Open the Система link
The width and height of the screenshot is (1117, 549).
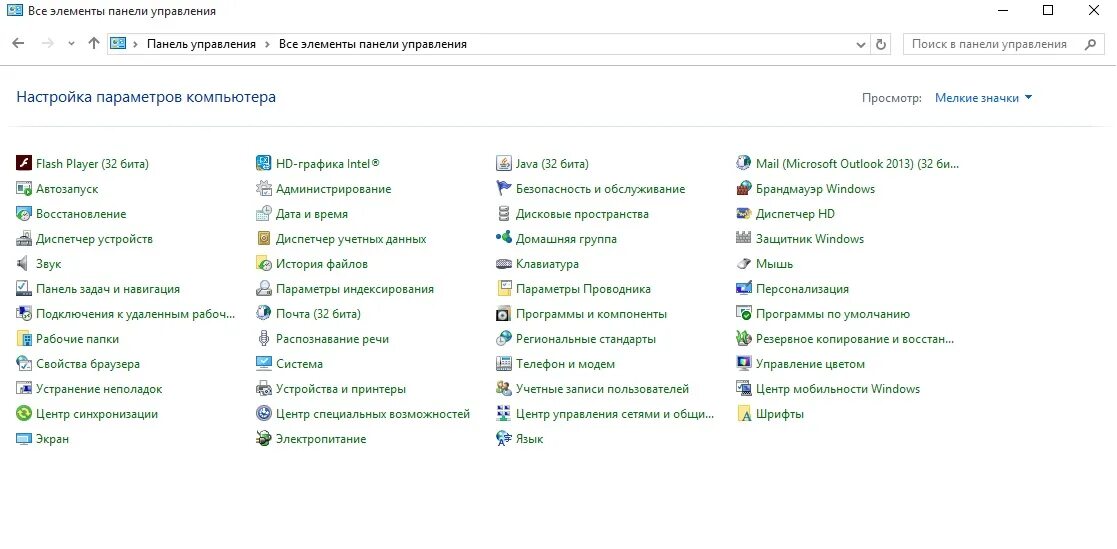tap(299, 364)
